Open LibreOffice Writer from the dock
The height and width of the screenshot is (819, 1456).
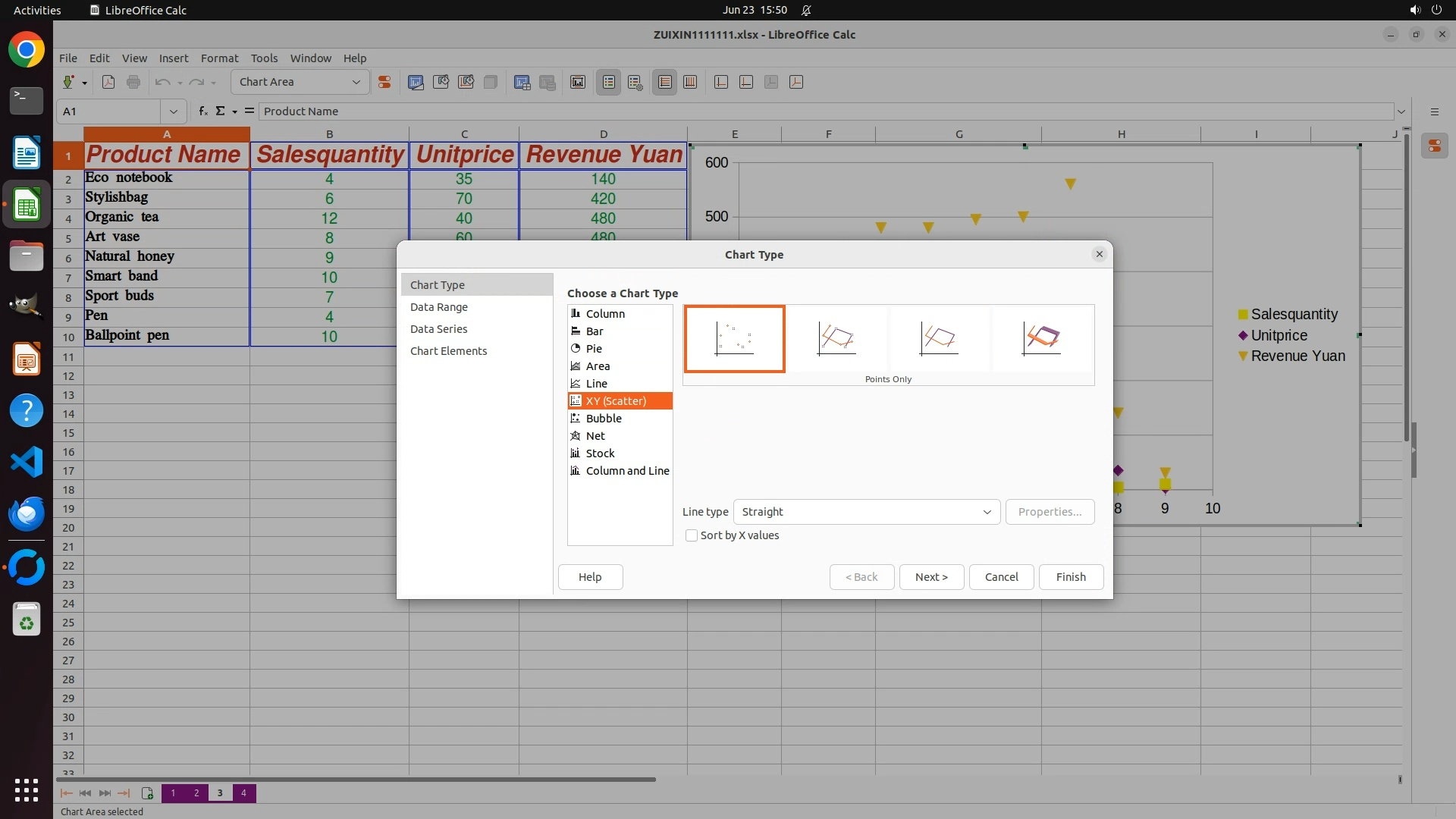tap(27, 153)
